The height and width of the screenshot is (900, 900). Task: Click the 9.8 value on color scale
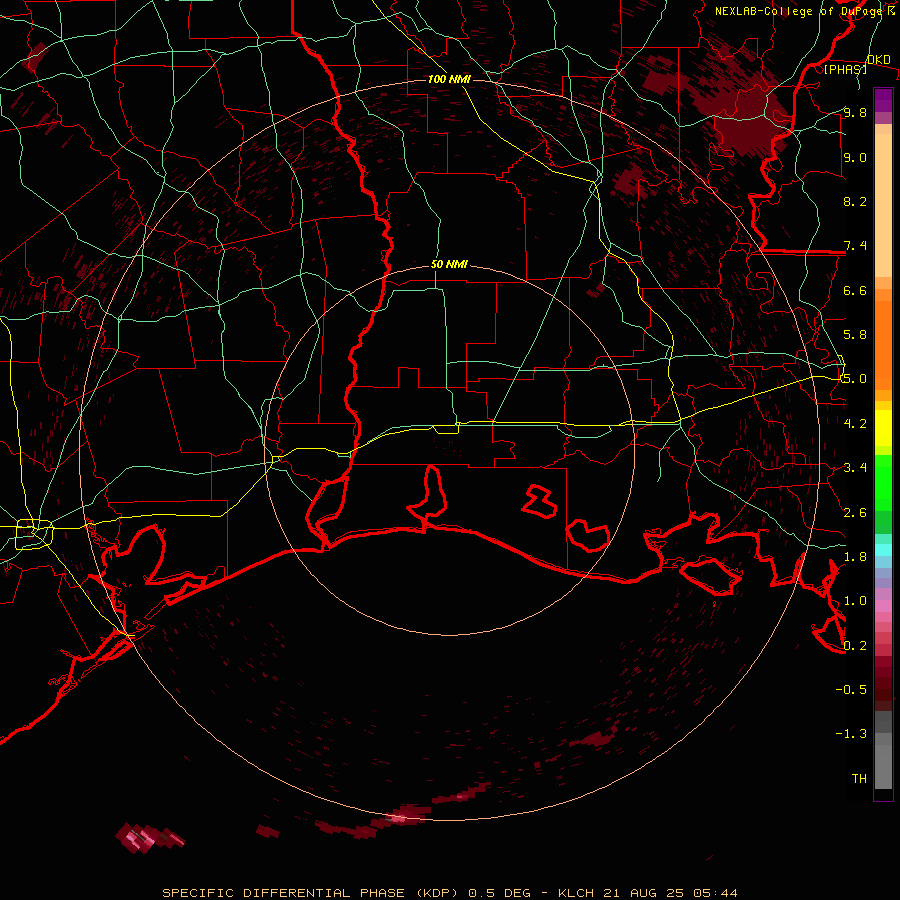[855, 113]
